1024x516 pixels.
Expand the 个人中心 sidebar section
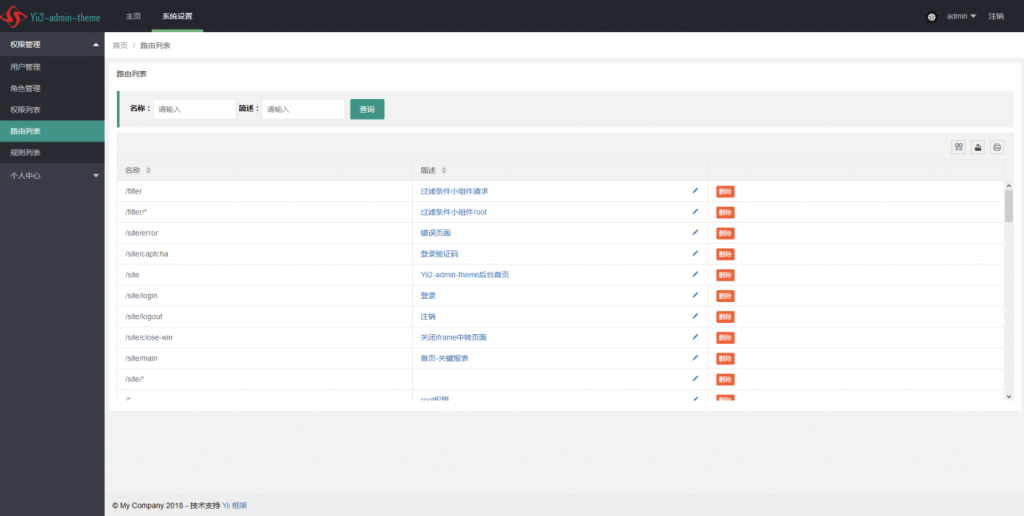click(x=52, y=175)
